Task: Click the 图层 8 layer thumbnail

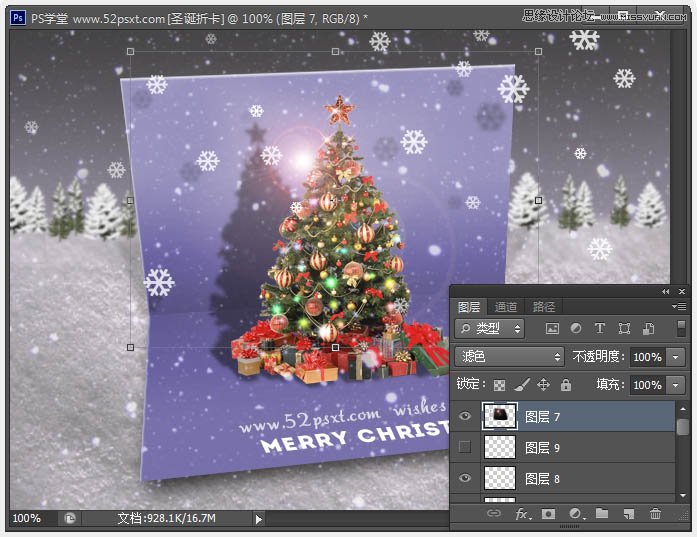Action: [x=500, y=478]
